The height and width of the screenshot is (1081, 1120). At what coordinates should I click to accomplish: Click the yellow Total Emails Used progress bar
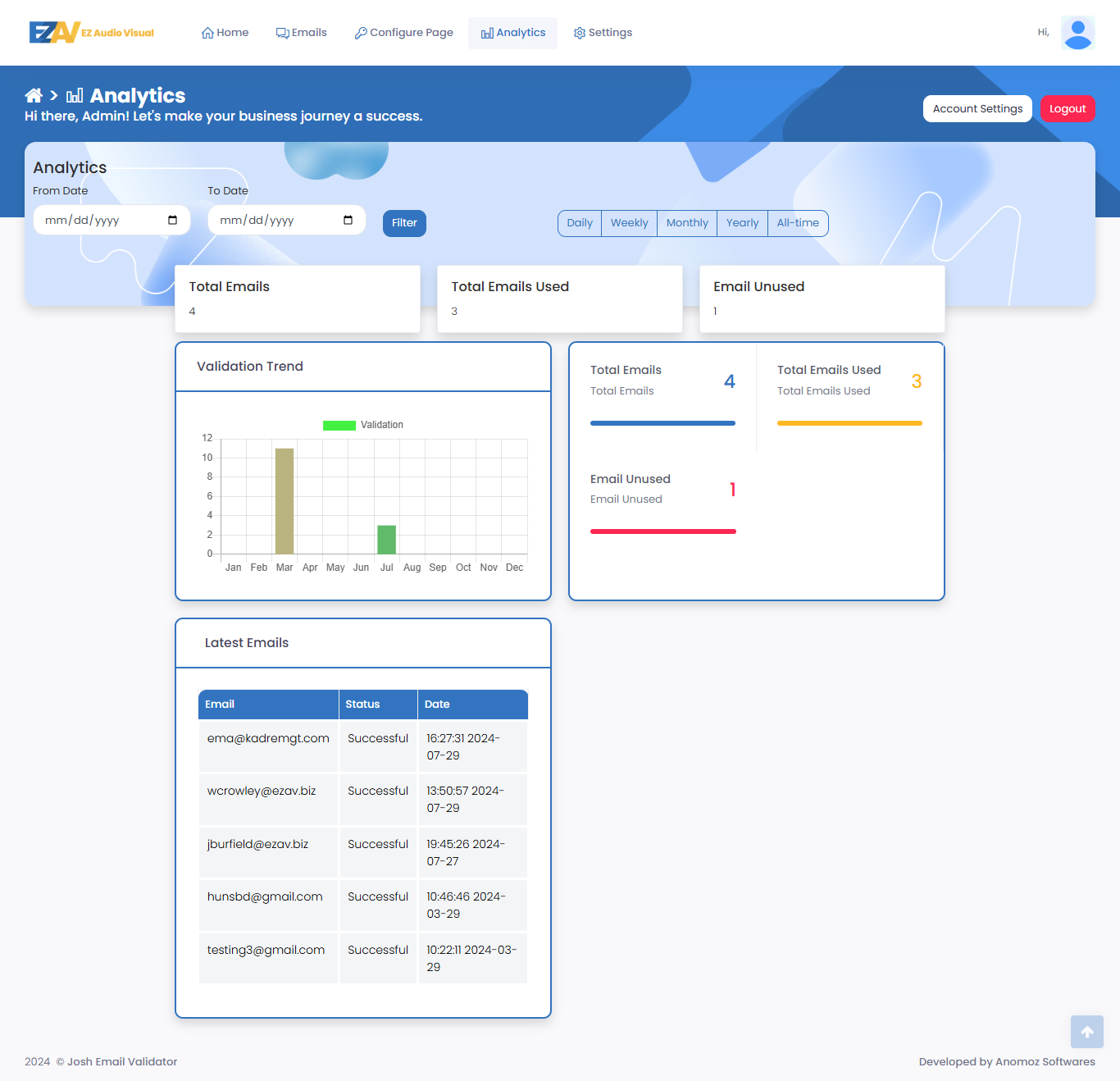coord(849,423)
